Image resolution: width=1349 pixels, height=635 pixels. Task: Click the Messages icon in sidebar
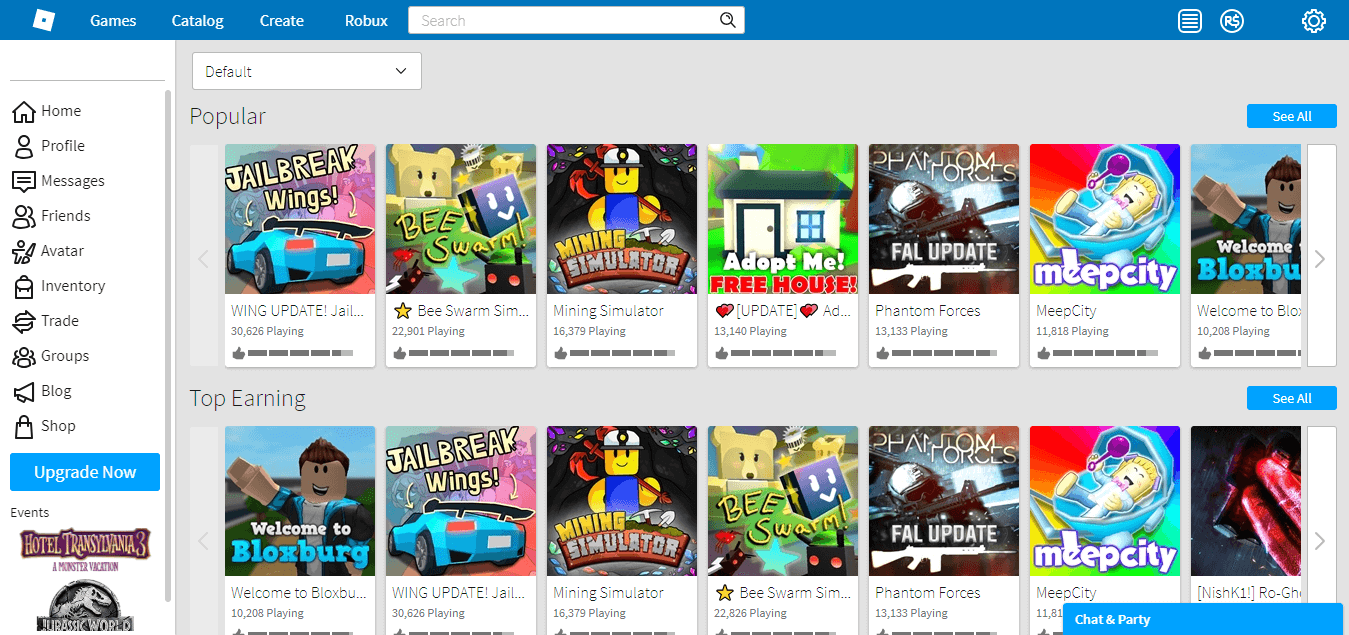click(23, 181)
